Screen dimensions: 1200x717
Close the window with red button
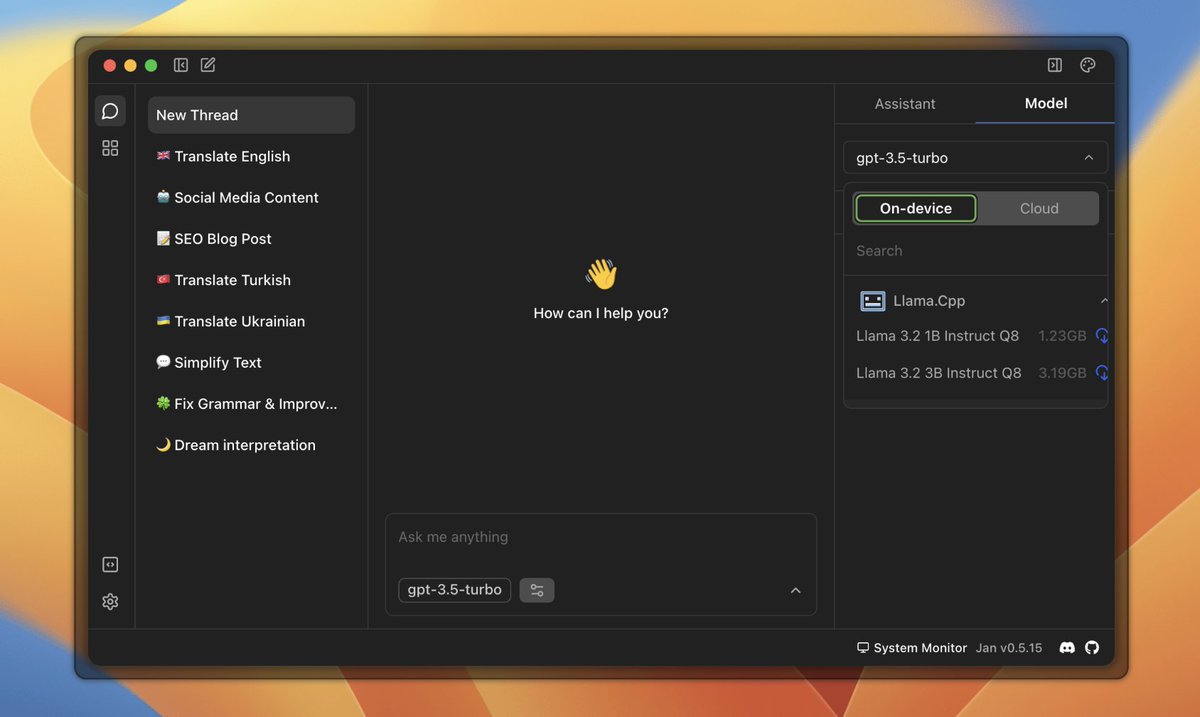point(110,66)
